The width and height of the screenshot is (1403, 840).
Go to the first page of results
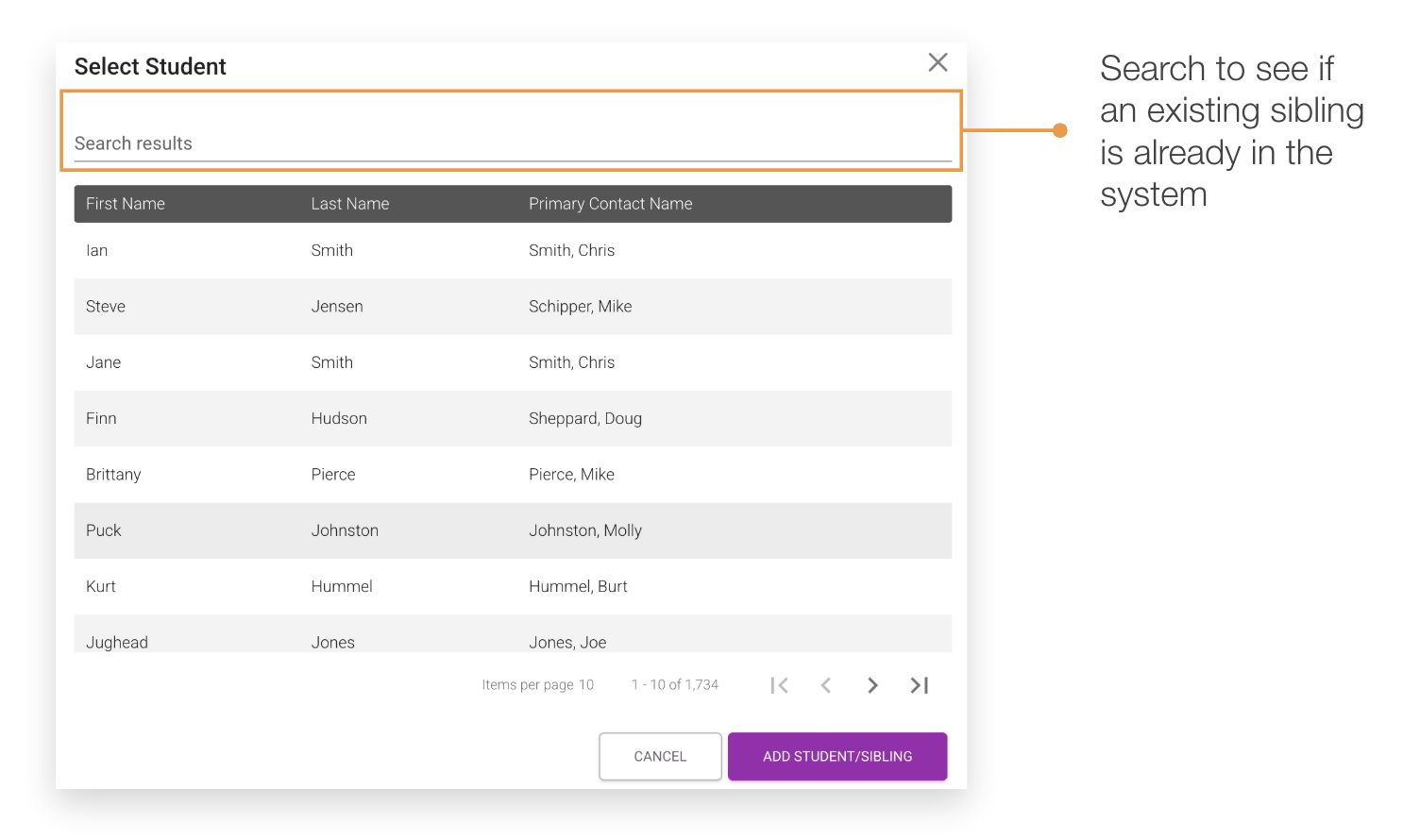(x=778, y=685)
